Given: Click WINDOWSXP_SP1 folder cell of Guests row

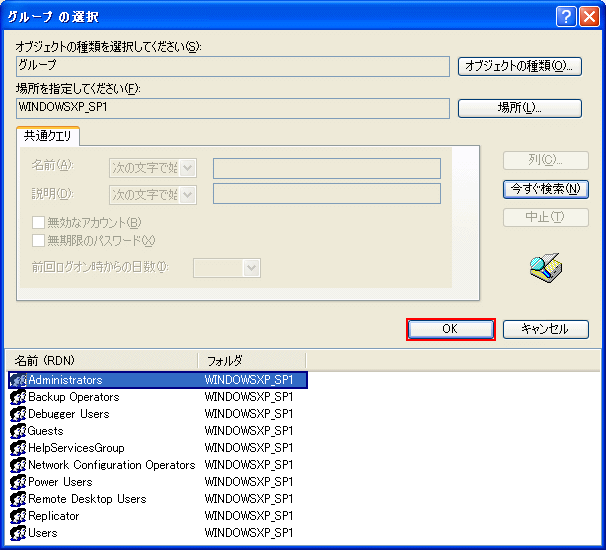Looking at the screenshot, I should coord(249,431).
